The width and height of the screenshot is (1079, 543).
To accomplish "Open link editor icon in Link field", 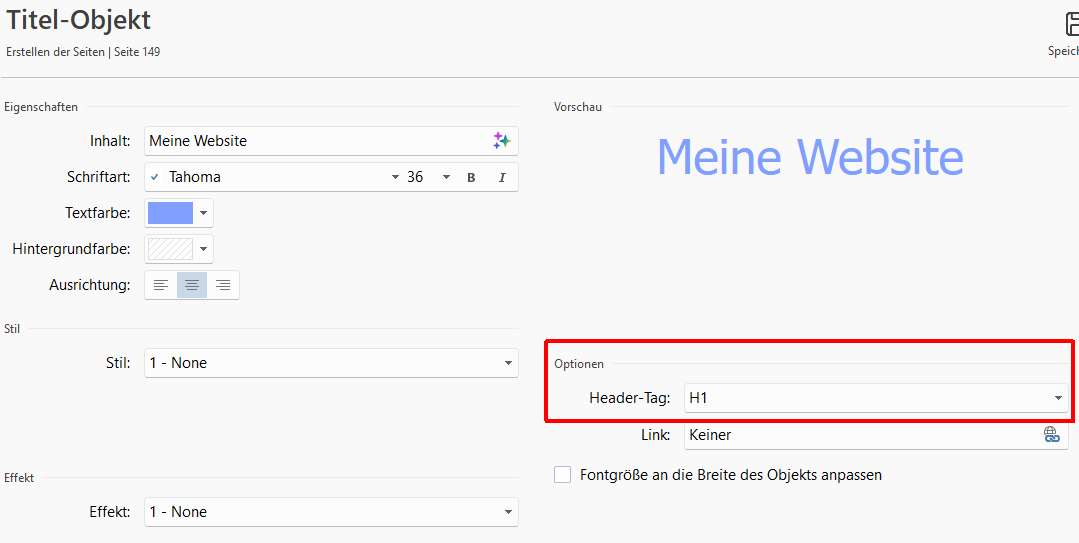I will 1051,435.
